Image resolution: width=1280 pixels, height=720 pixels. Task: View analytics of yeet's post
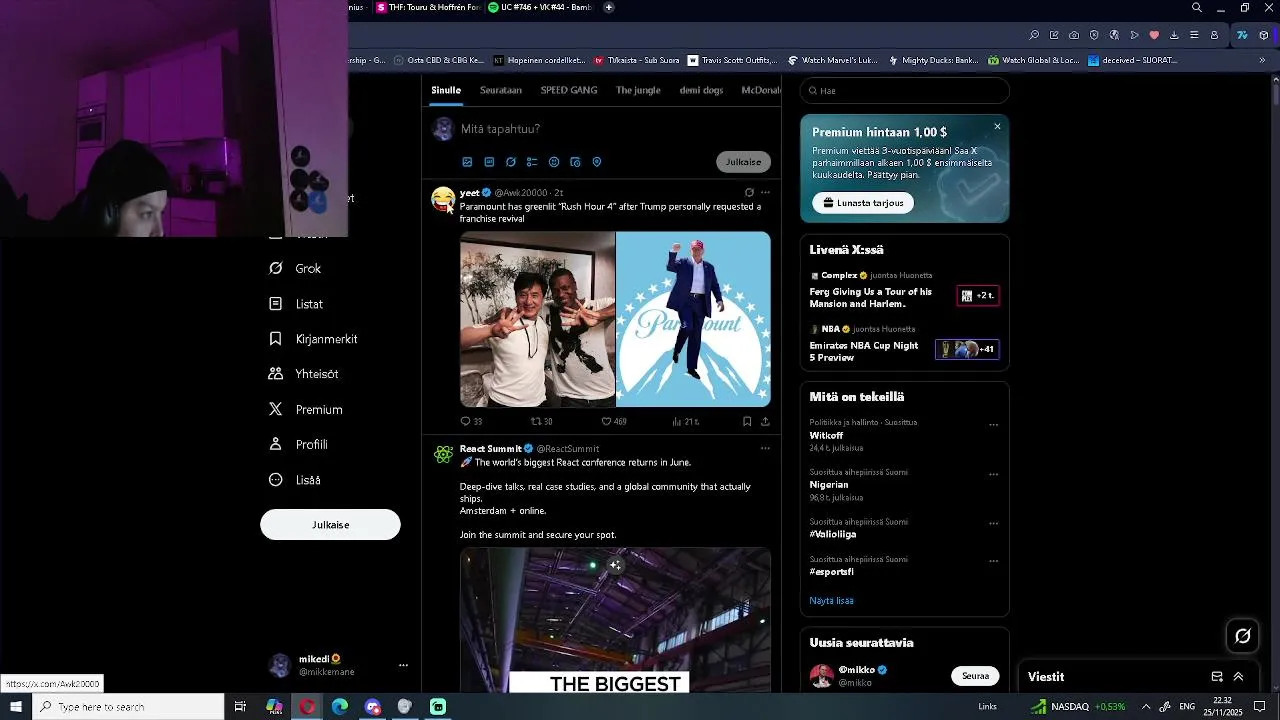685,421
